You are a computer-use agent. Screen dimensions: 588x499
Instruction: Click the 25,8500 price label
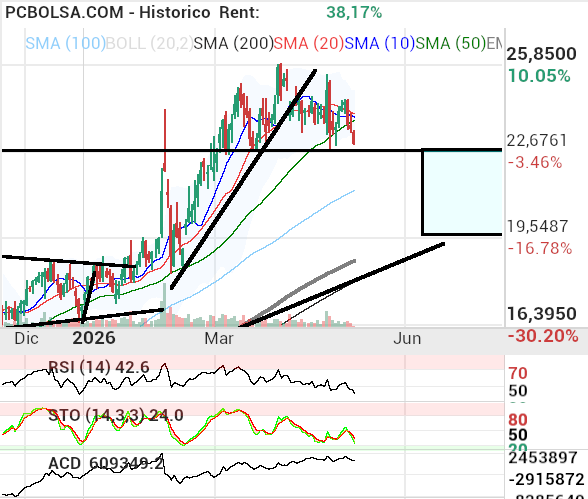click(x=541, y=54)
